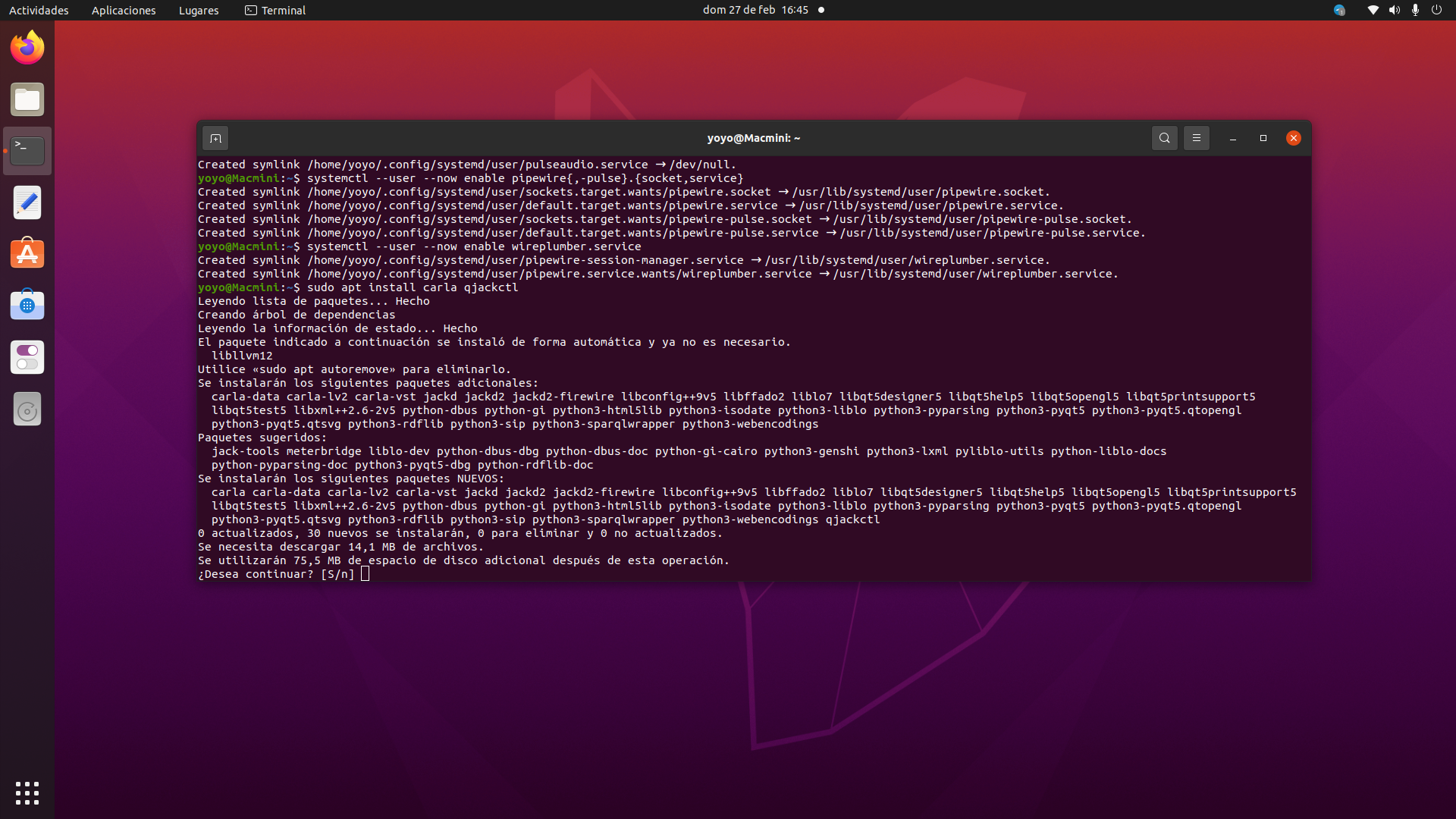Open the disc drive dock icon
This screenshot has height=819, width=1456.
coord(27,410)
